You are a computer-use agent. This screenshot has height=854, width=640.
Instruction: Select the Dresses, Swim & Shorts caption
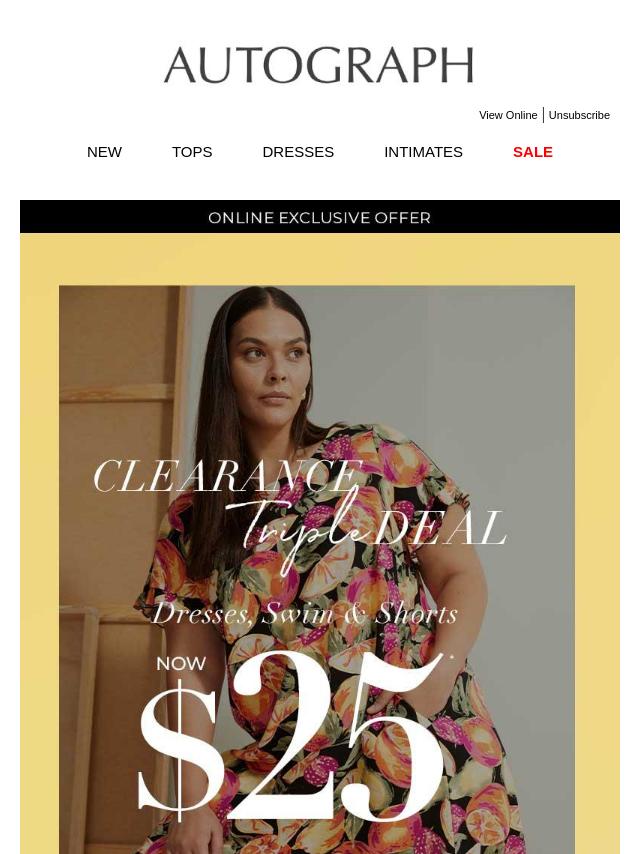point(304,614)
